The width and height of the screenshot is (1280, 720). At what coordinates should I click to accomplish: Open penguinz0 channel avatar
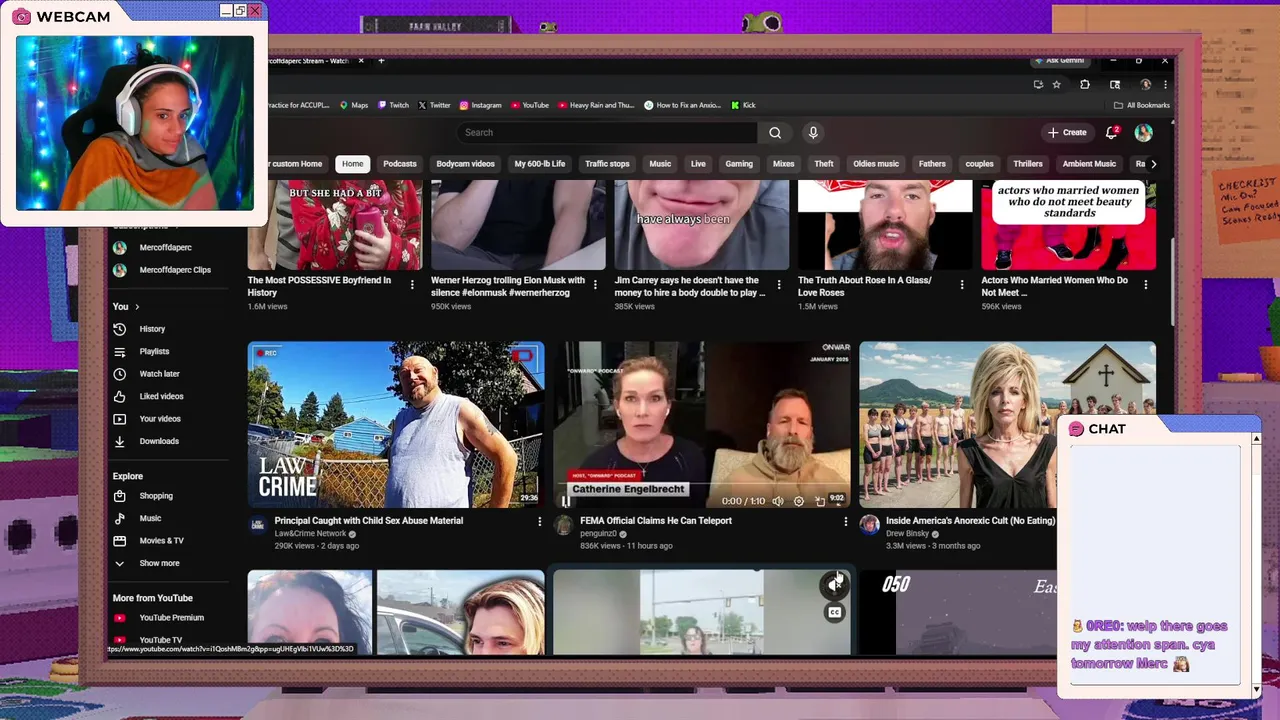click(x=564, y=525)
